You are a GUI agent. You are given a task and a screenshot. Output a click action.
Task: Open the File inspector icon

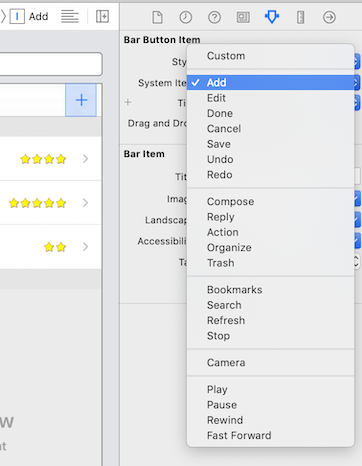[157, 17]
